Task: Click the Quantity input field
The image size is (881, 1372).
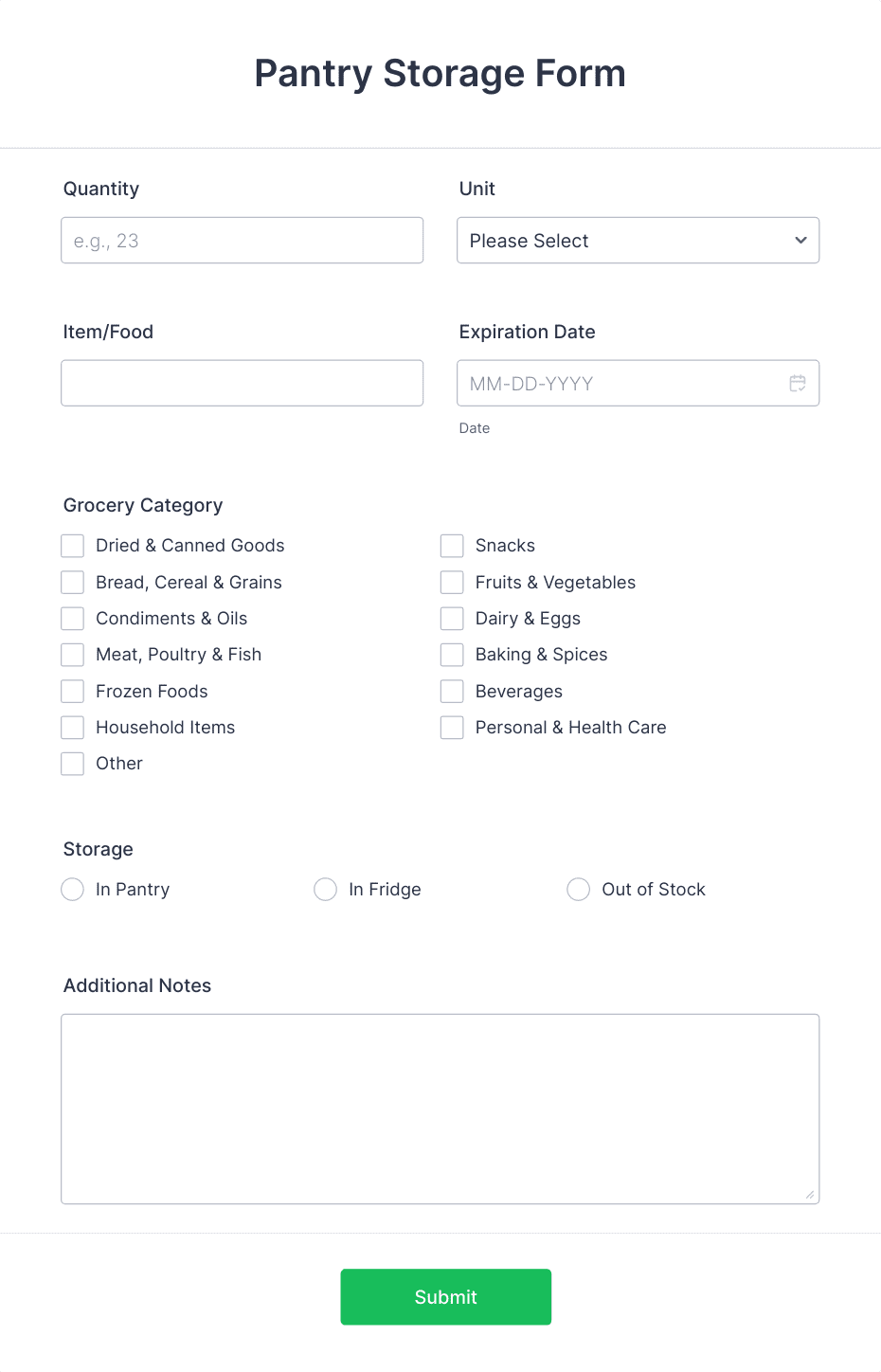Action: (242, 240)
